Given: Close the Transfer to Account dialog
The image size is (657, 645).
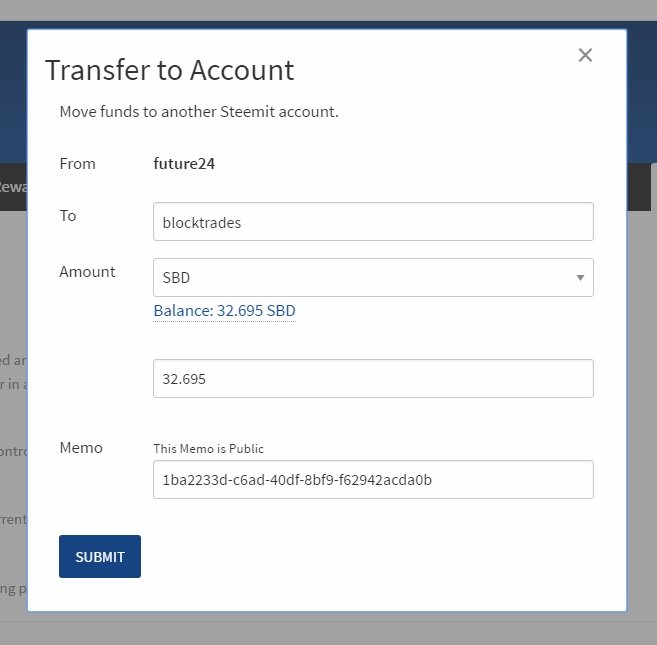Looking at the screenshot, I should click(x=585, y=55).
